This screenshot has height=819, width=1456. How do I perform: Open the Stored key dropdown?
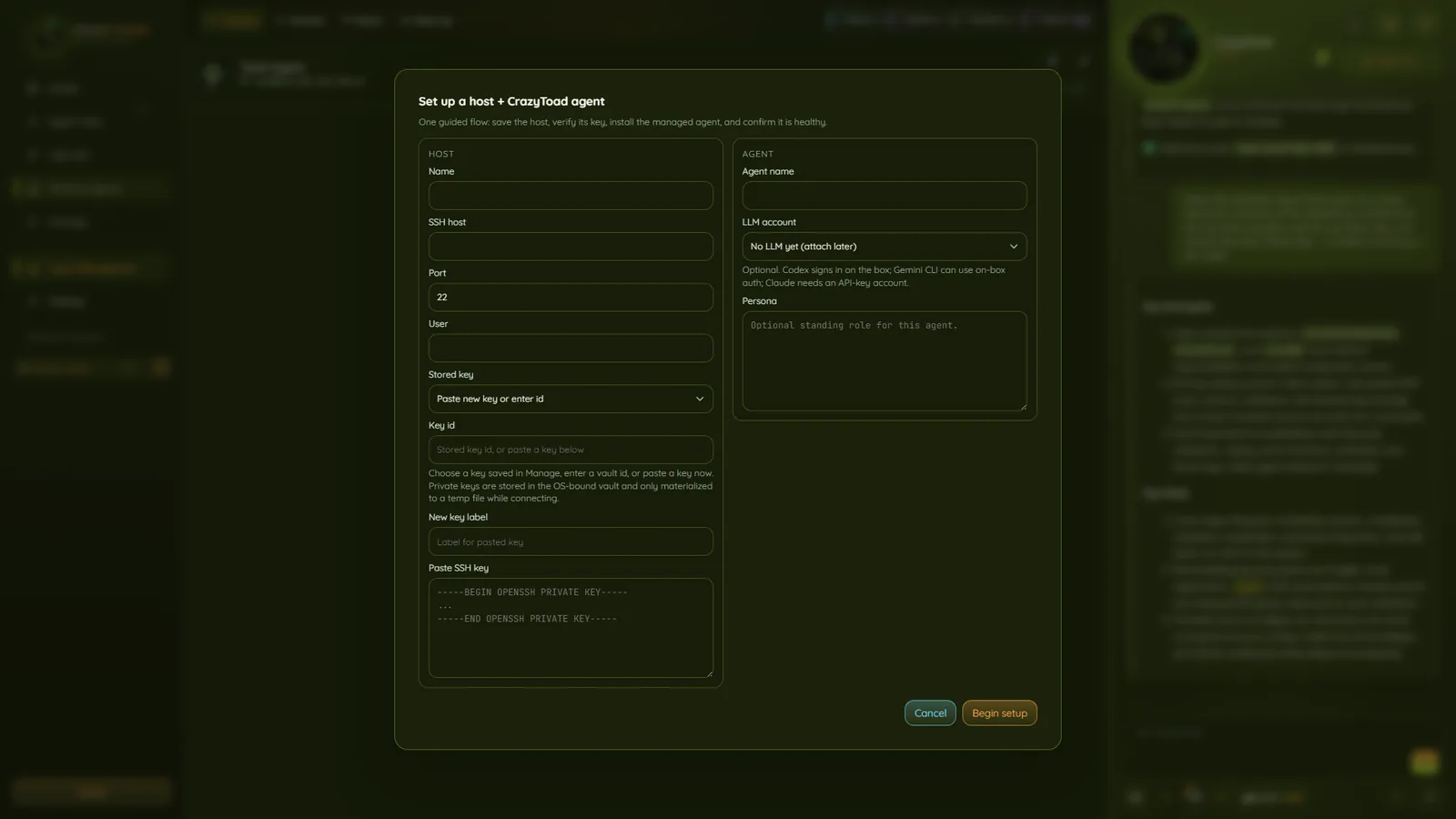(x=571, y=399)
